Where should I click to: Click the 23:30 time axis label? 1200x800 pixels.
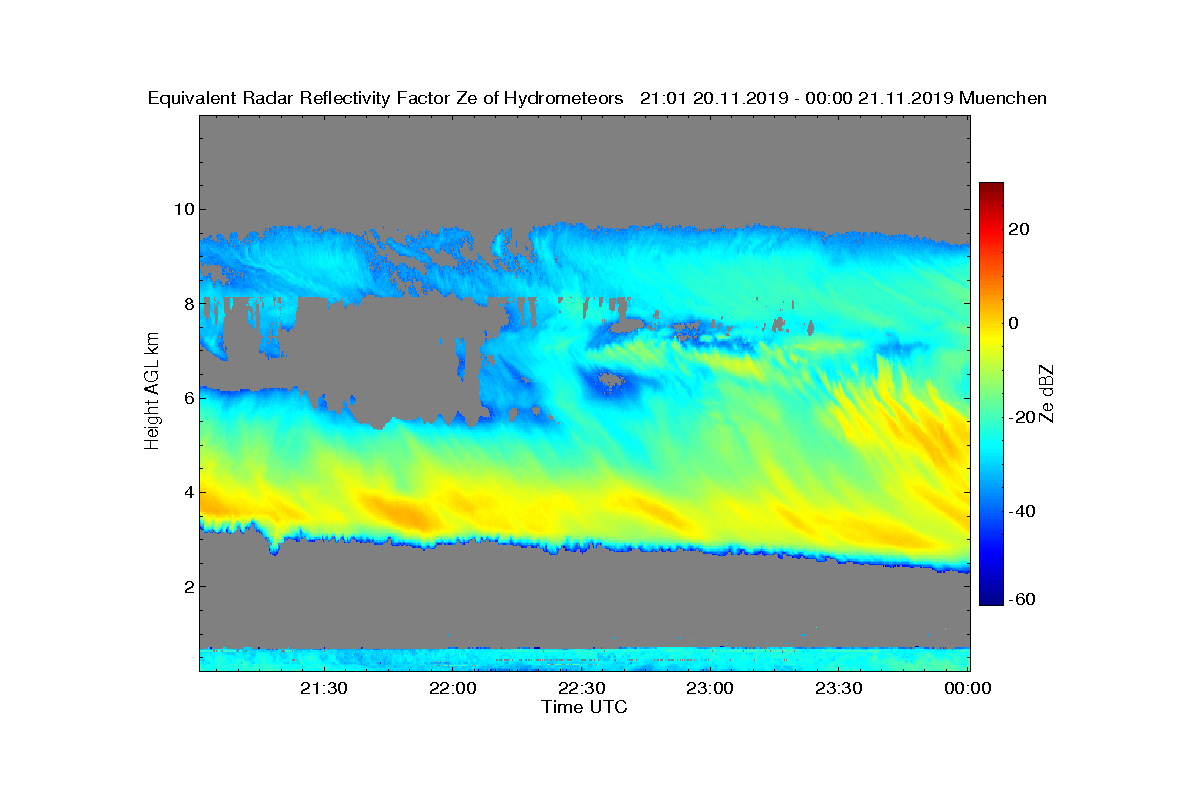click(x=840, y=688)
